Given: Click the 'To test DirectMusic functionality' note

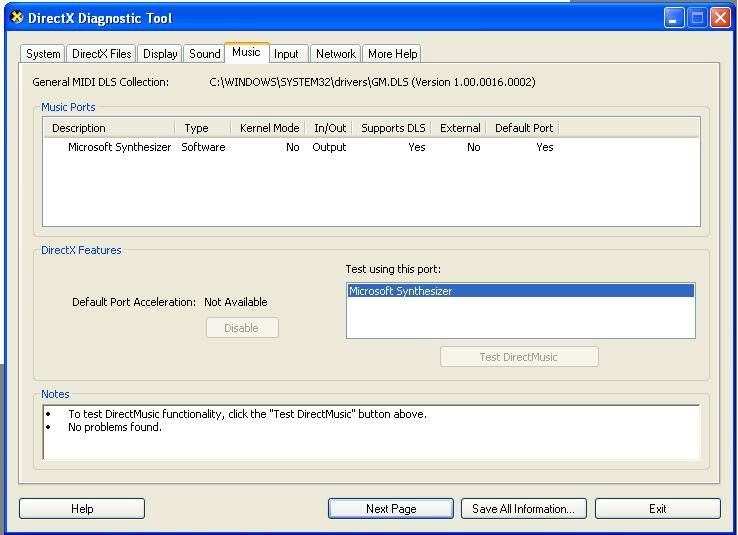Looking at the screenshot, I should pos(248,414).
